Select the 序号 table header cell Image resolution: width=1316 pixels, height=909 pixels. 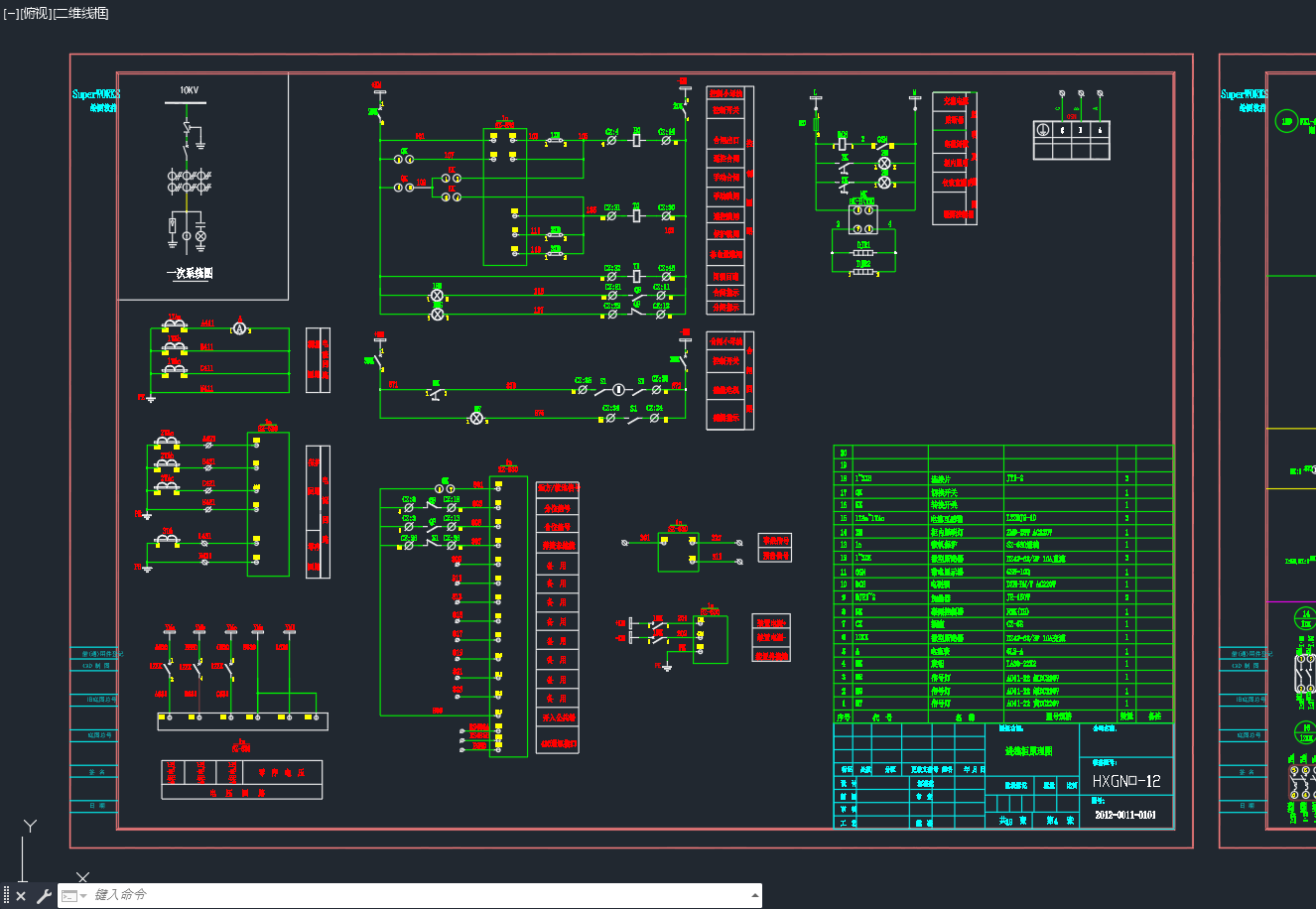(844, 716)
